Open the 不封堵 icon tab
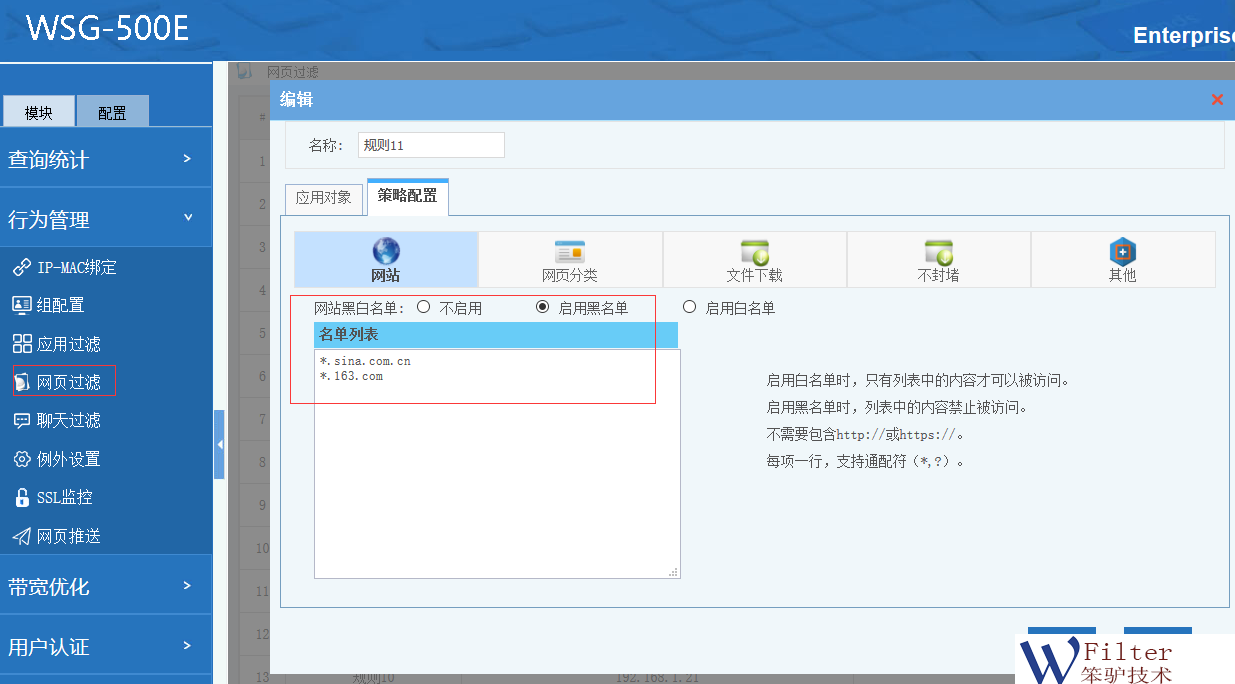 938,252
